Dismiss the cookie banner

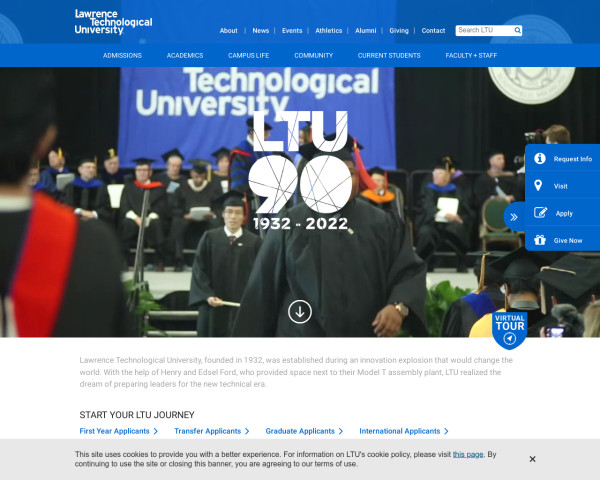coord(532,459)
